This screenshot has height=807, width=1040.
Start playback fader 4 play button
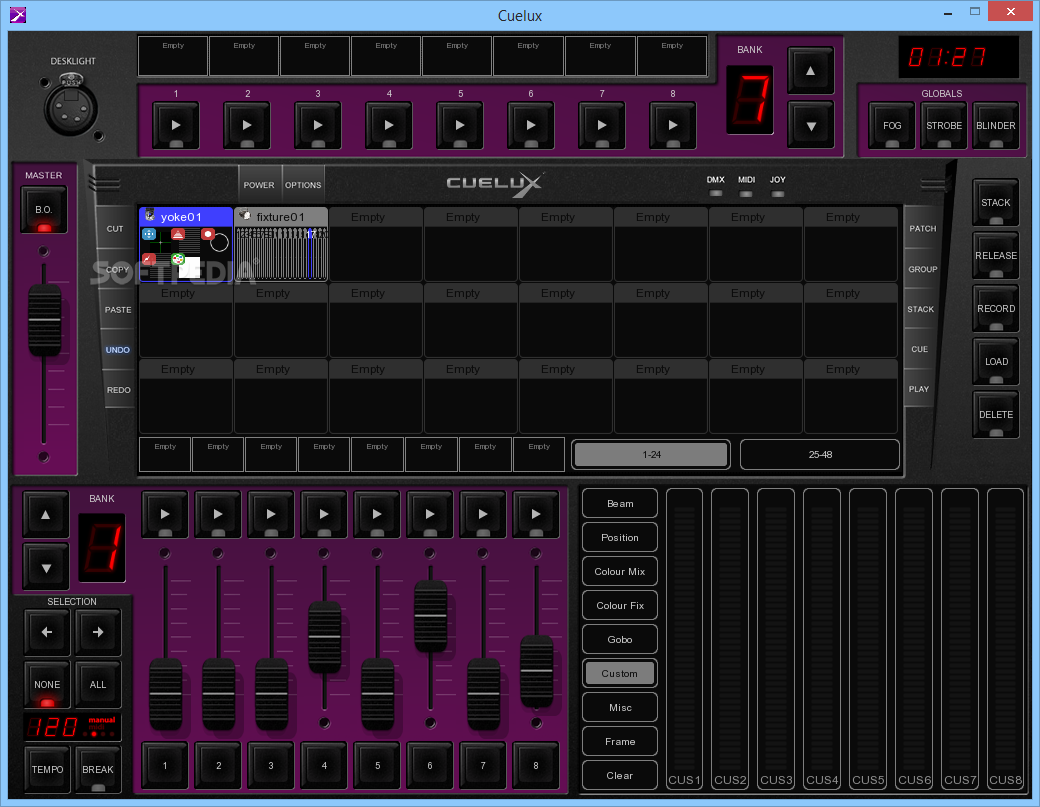324,514
